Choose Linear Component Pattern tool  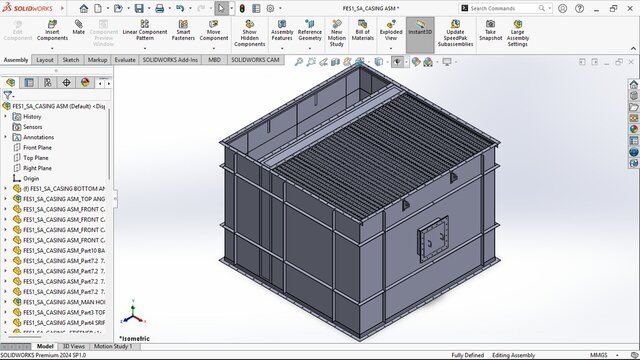144,31
